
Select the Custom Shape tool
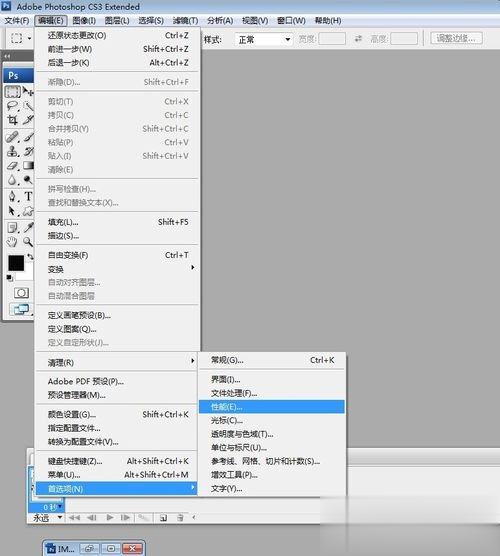(28, 211)
